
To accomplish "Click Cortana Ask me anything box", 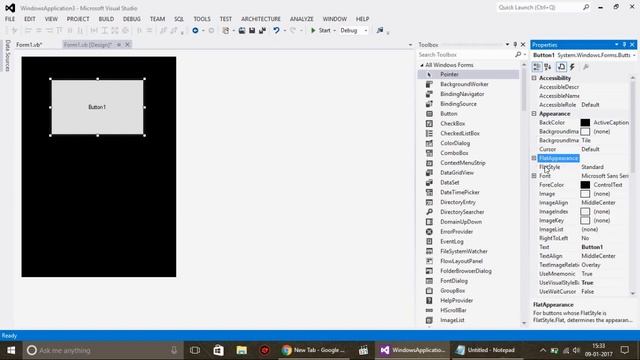I will (102, 350).
